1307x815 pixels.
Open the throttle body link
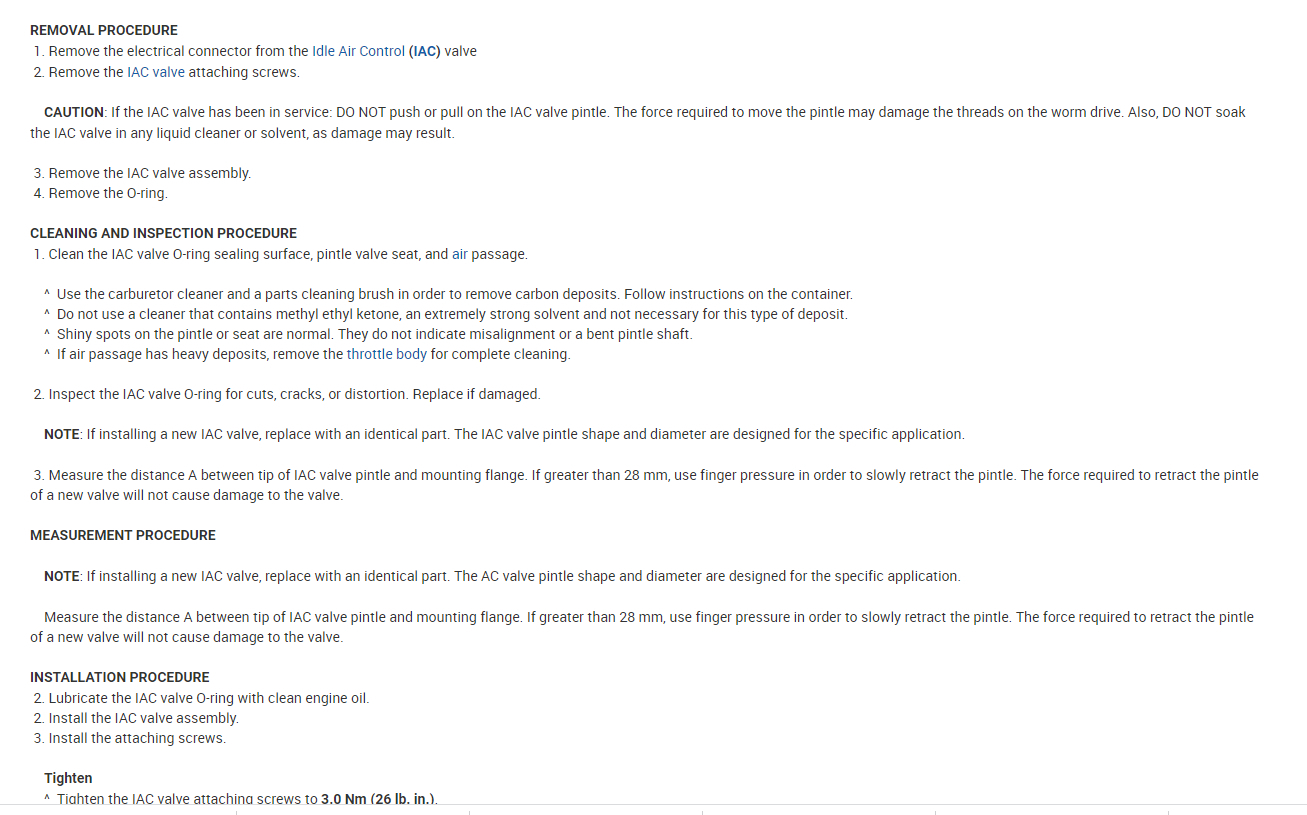click(386, 354)
